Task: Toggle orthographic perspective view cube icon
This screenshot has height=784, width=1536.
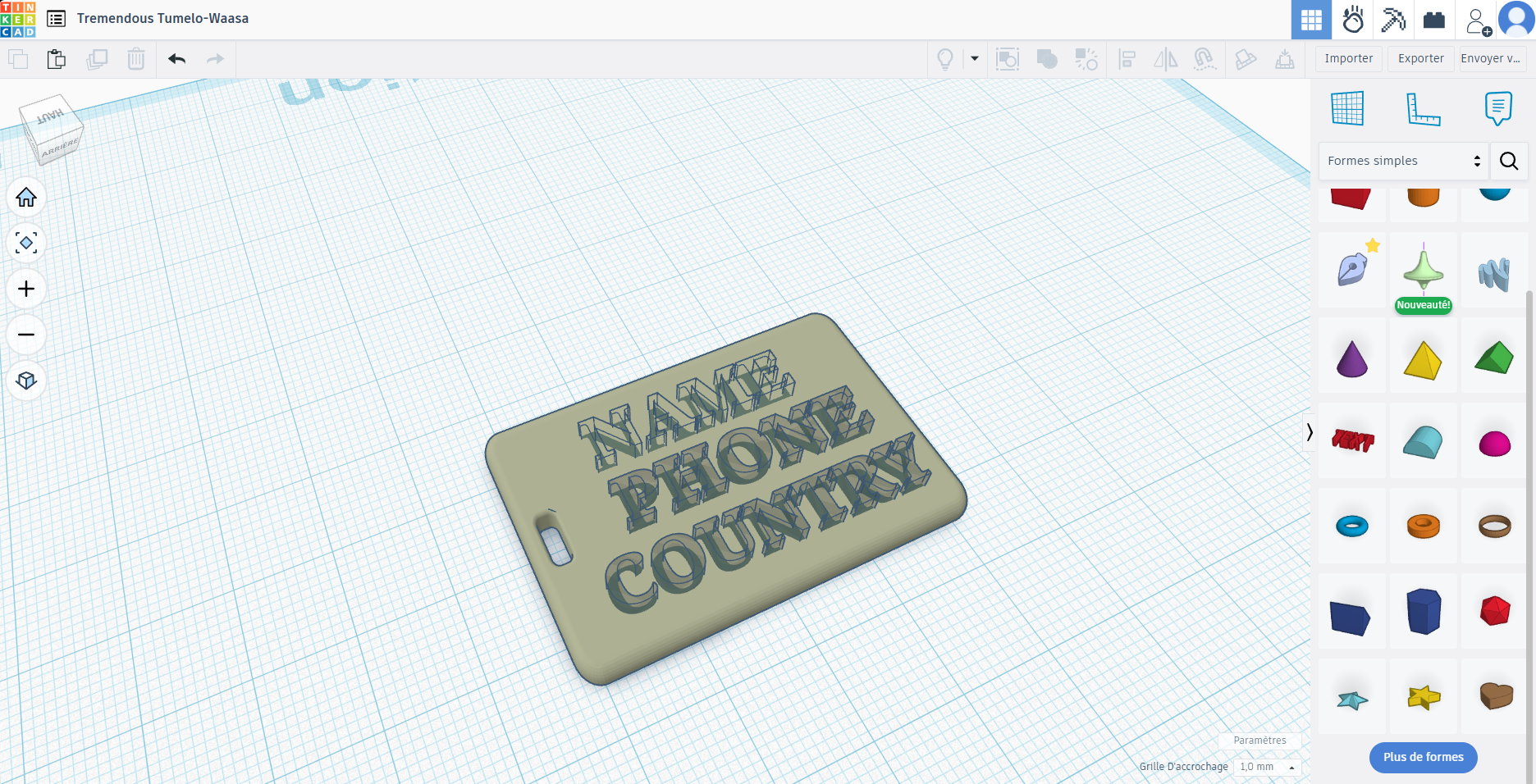Action: click(26, 381)
